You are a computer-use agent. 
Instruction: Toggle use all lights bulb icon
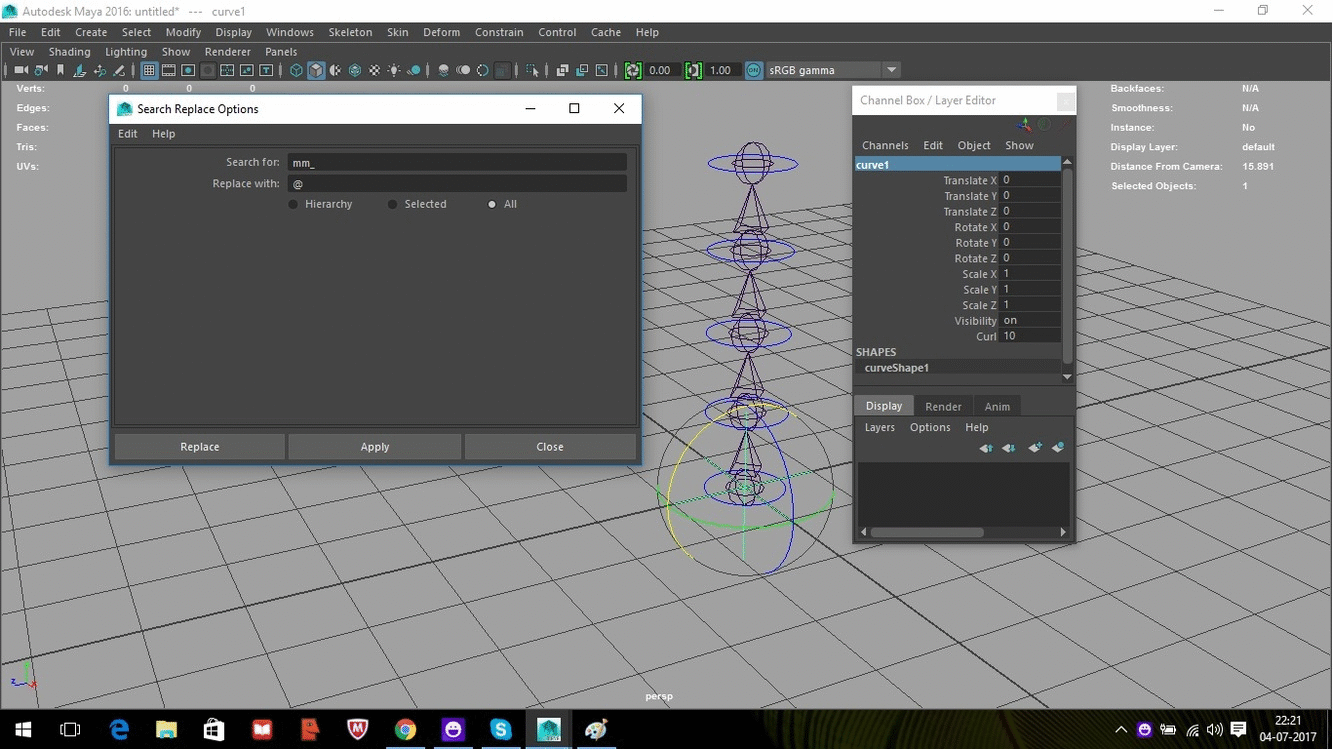pos(394,70)
